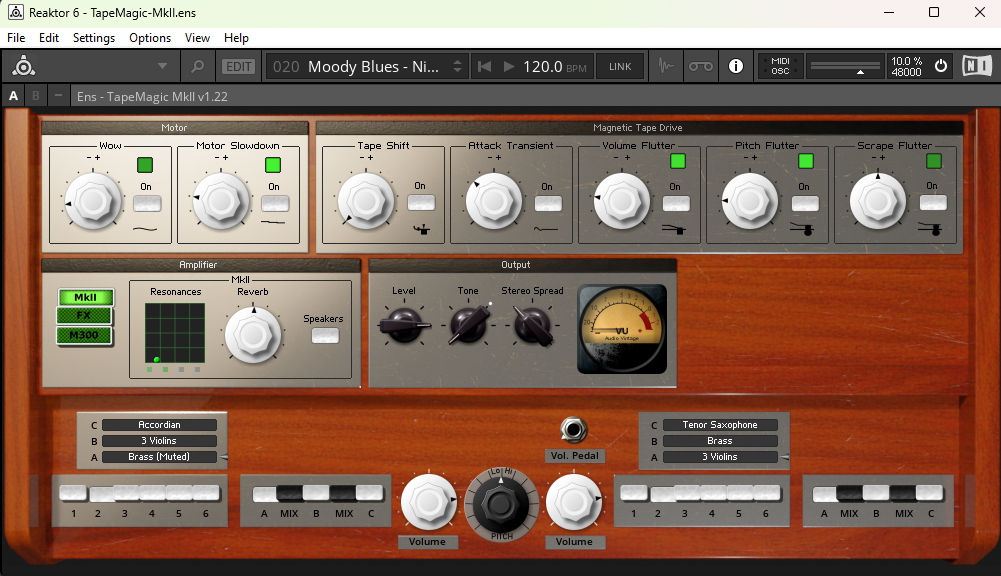Click the minus button beside panel B
This screenshot has width=1001, height=576.
click(59, 96)
